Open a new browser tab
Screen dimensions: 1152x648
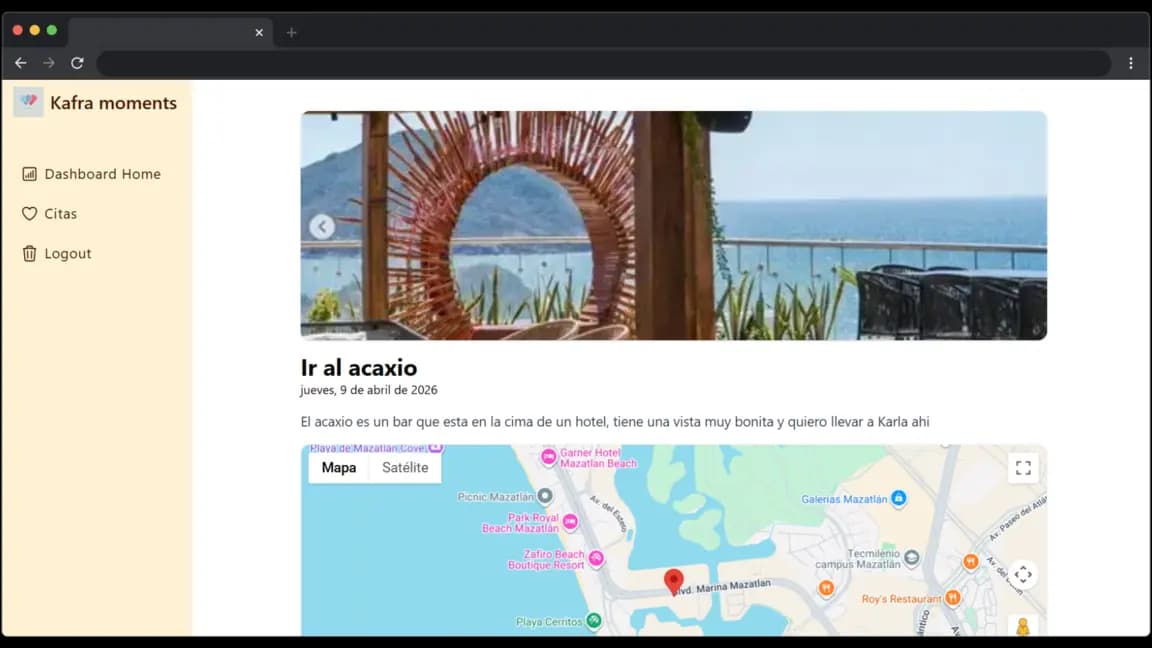tap(291, 32)
